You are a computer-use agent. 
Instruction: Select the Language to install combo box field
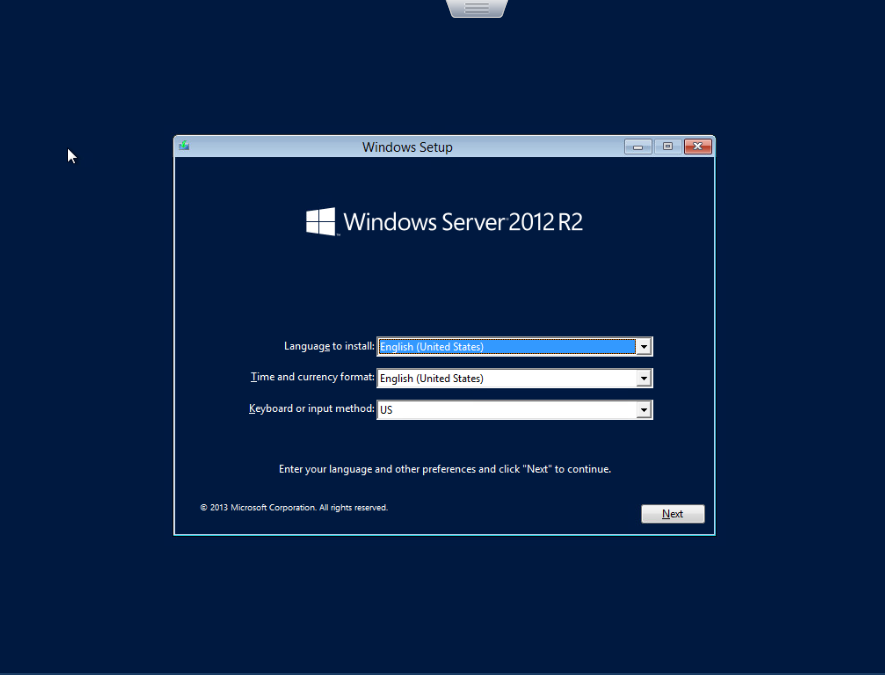point(514,347)
